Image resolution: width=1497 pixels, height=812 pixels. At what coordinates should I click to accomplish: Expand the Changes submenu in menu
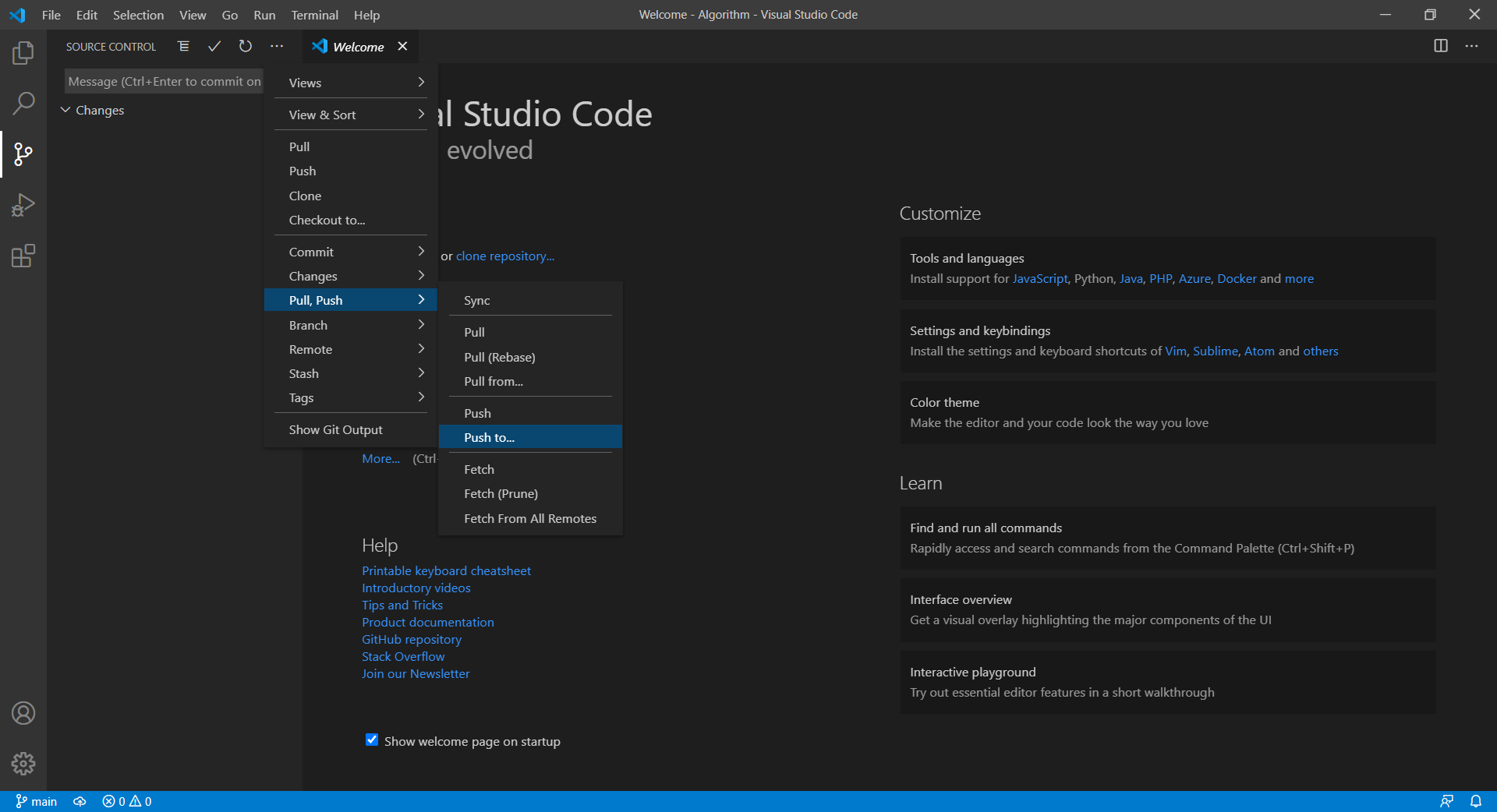tap(351, 276)
